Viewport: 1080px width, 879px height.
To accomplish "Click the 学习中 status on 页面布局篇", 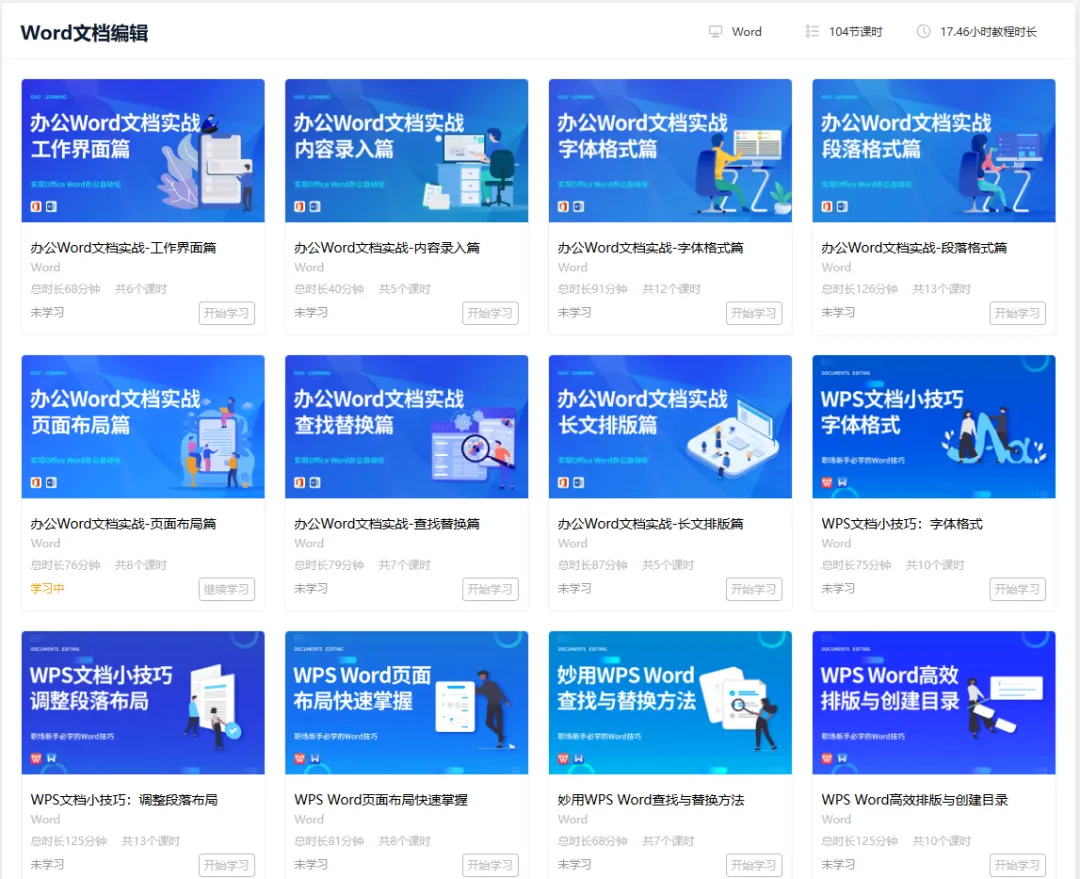I will click(48, 588).
